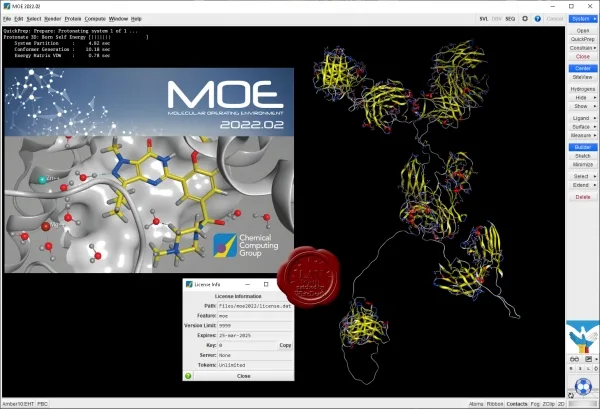The height and width of the screenshot is (409, 600).
Task: Open dropdown arrow beside snapshot icon
Action: tap(596, 359)
